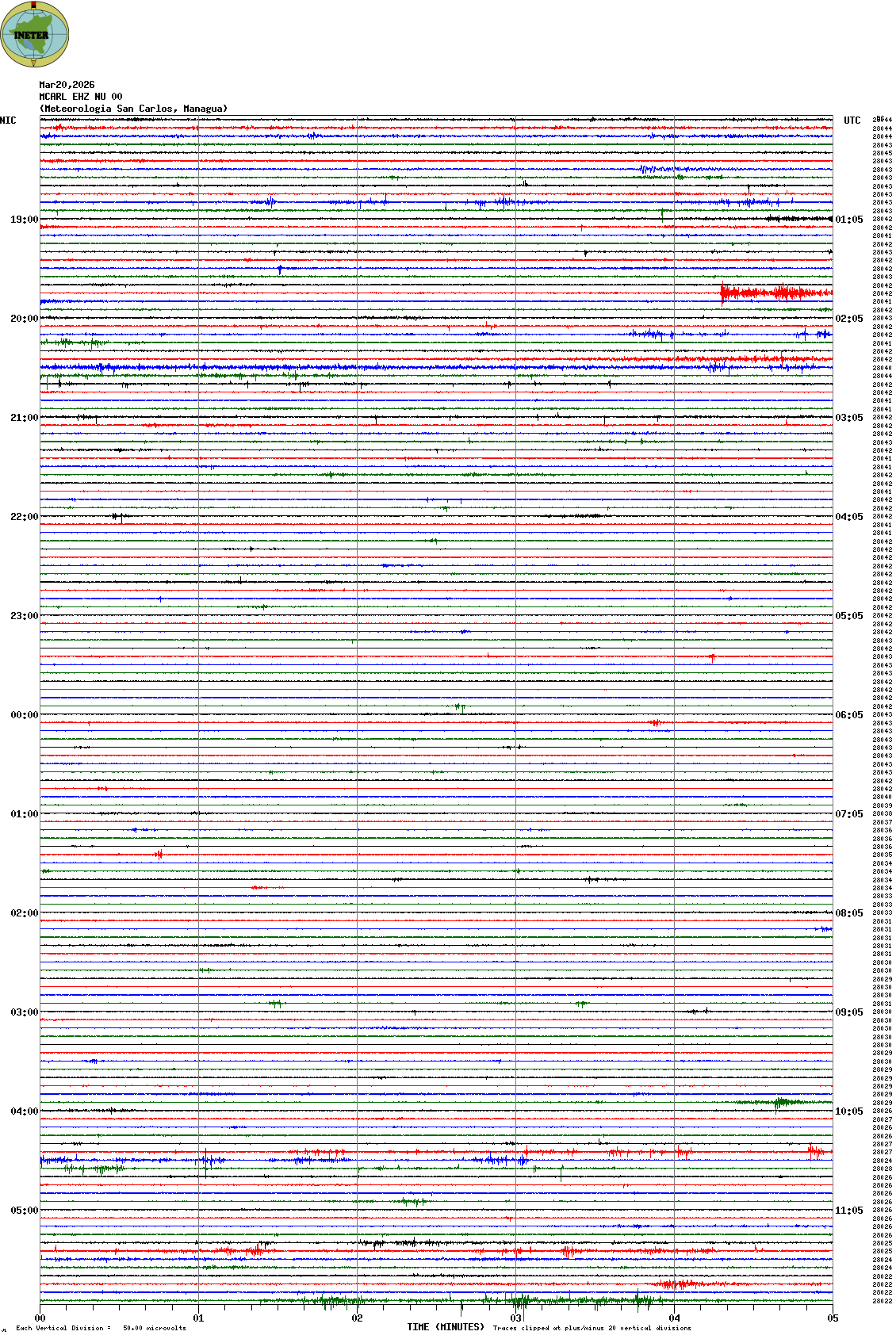This screenshot has width=896, height=1339.
Task: Click the 06:05 UTC time label
Action: 848,715
